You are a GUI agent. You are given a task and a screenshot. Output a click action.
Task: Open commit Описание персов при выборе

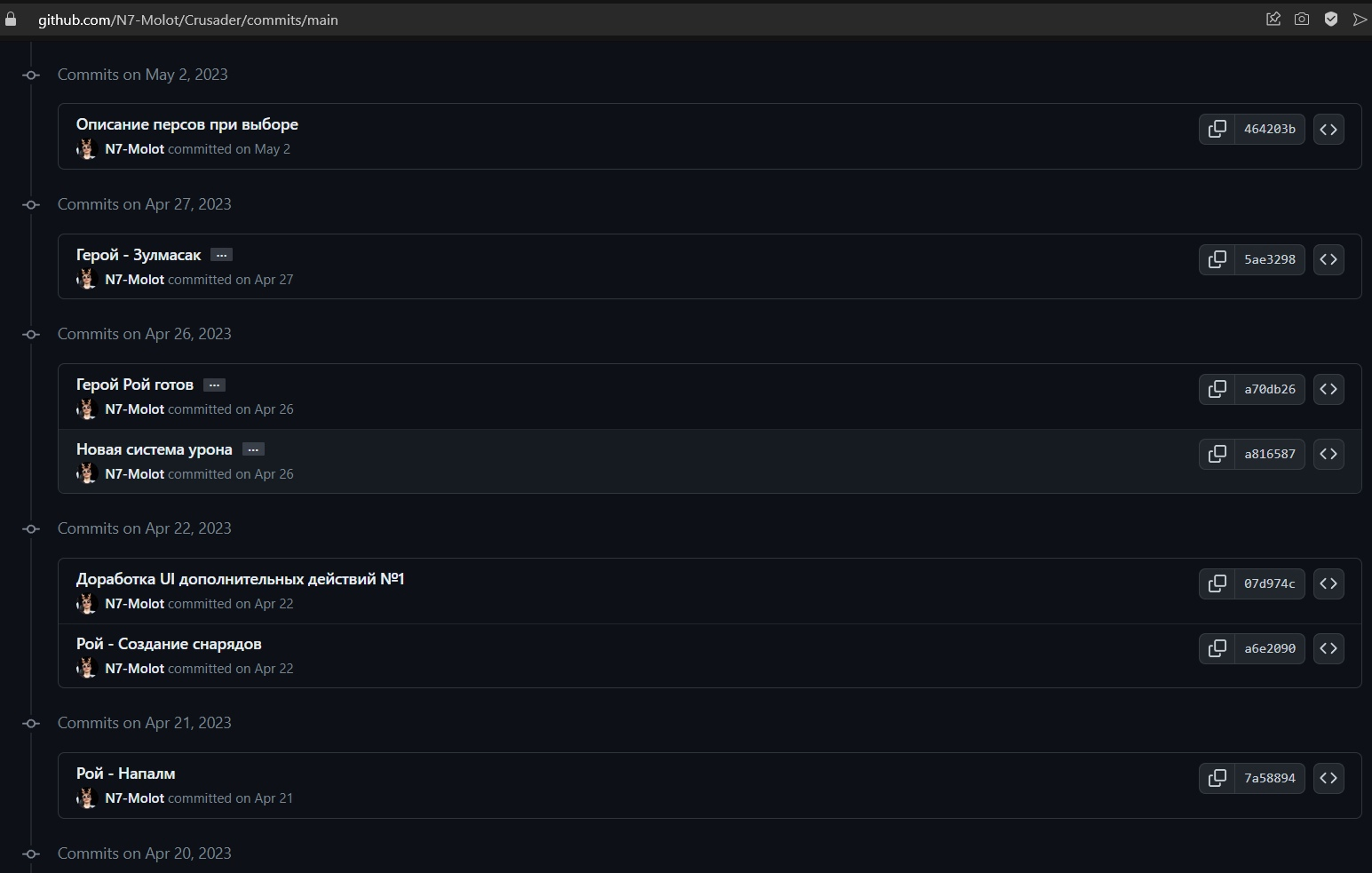[x=187, y=124]
